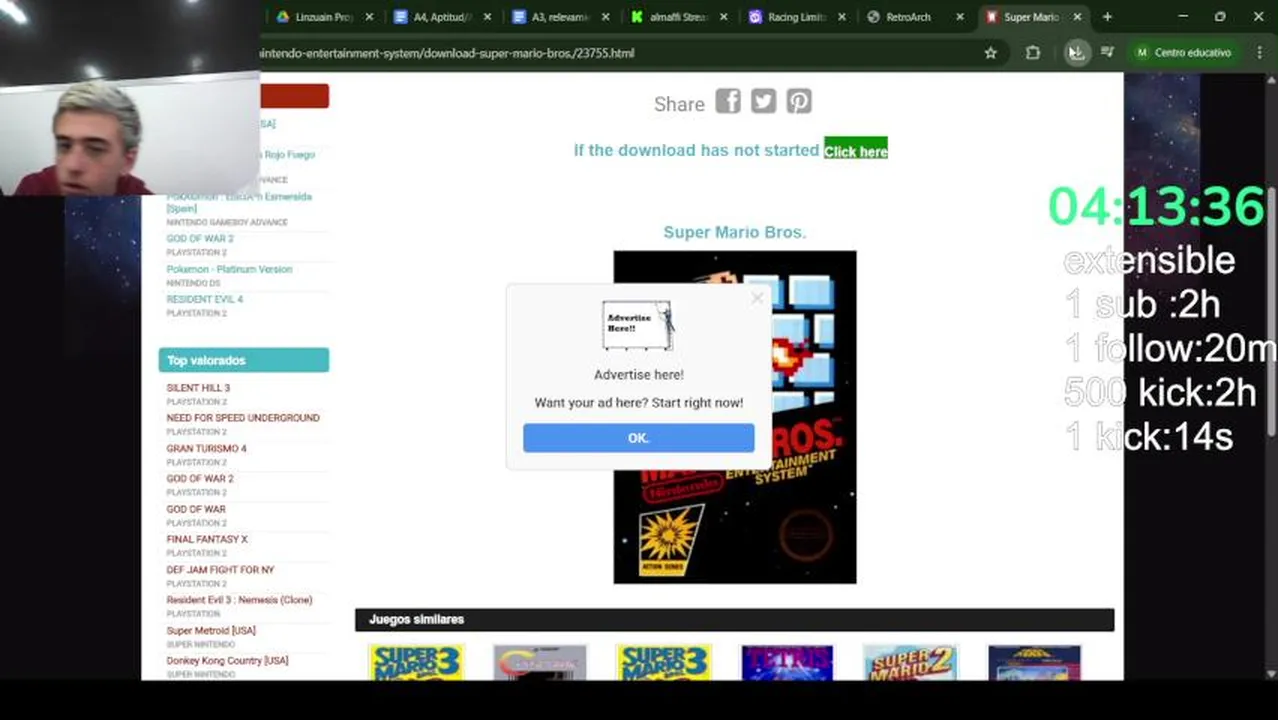Click the Super Mario Bros. title text

[x=735, y=232]
